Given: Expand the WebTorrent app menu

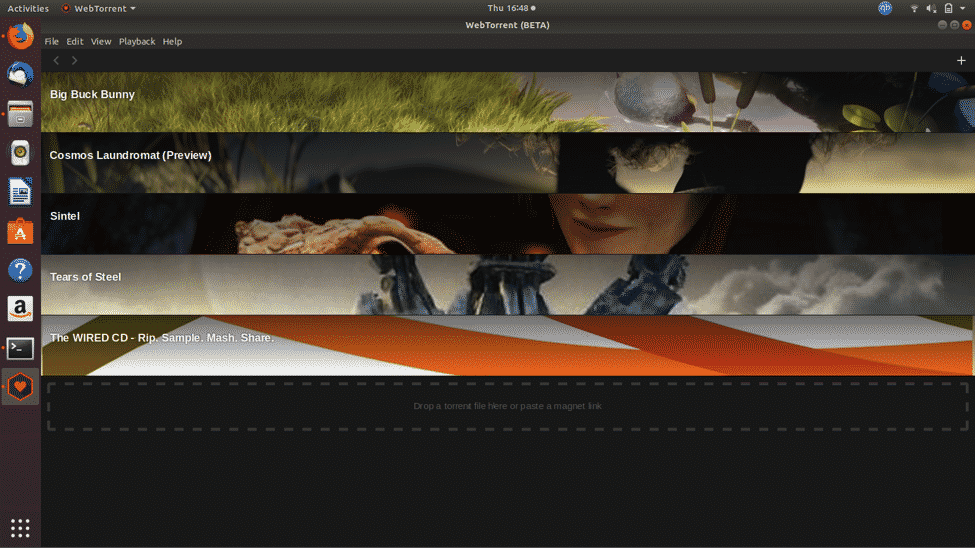Looking at the screenshot, I should [98, 8].
